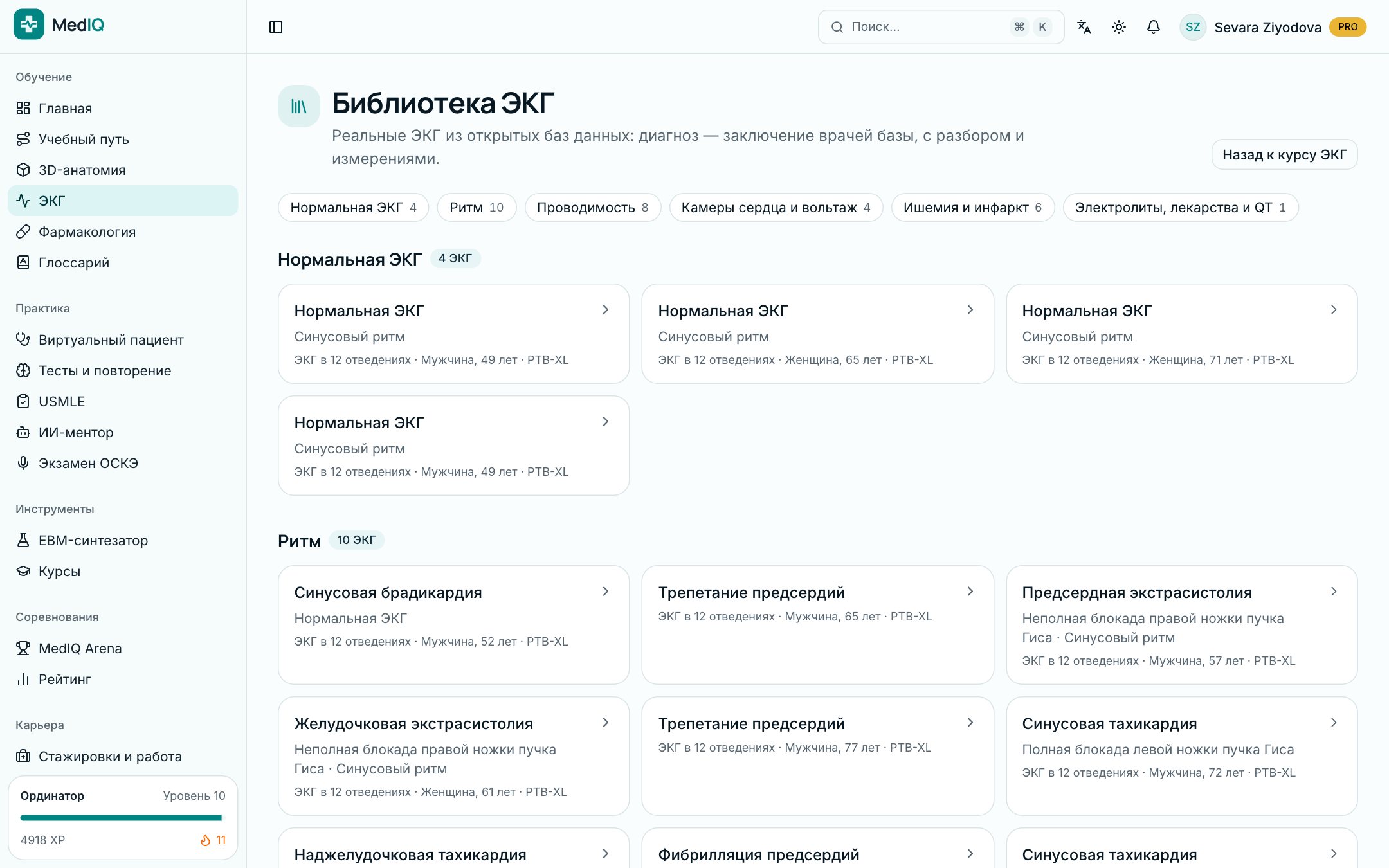The height and width of the screenshot is (868, 1389).
Task: Open the USMLE clipboard item
Action: point(123,401)
